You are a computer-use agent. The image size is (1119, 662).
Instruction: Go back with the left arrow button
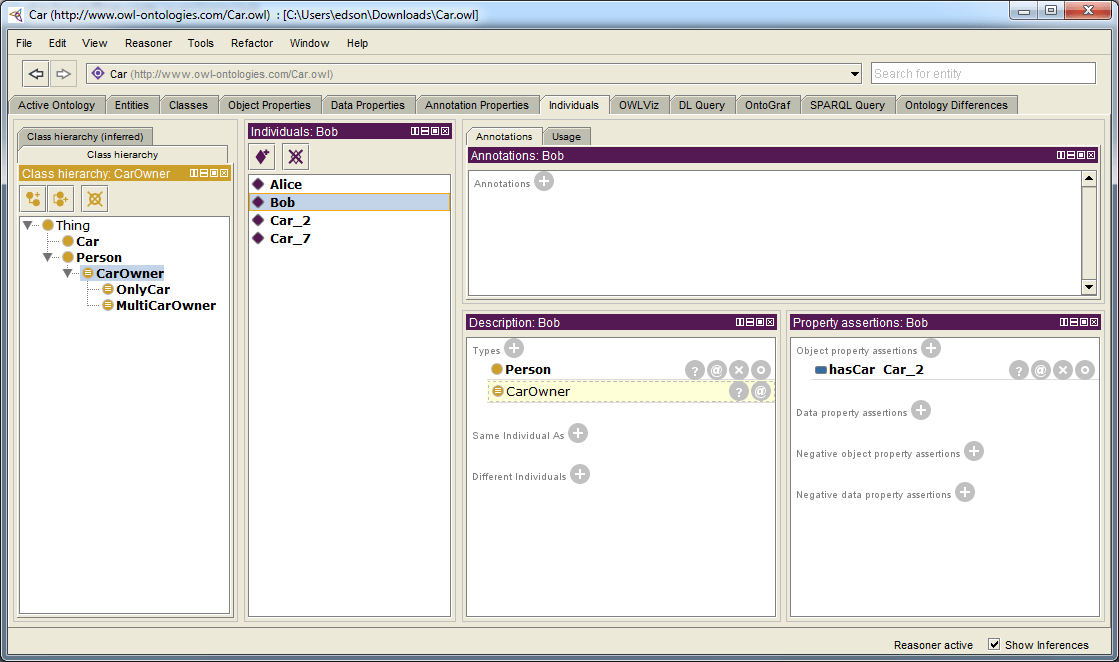(x=36, y=73)
